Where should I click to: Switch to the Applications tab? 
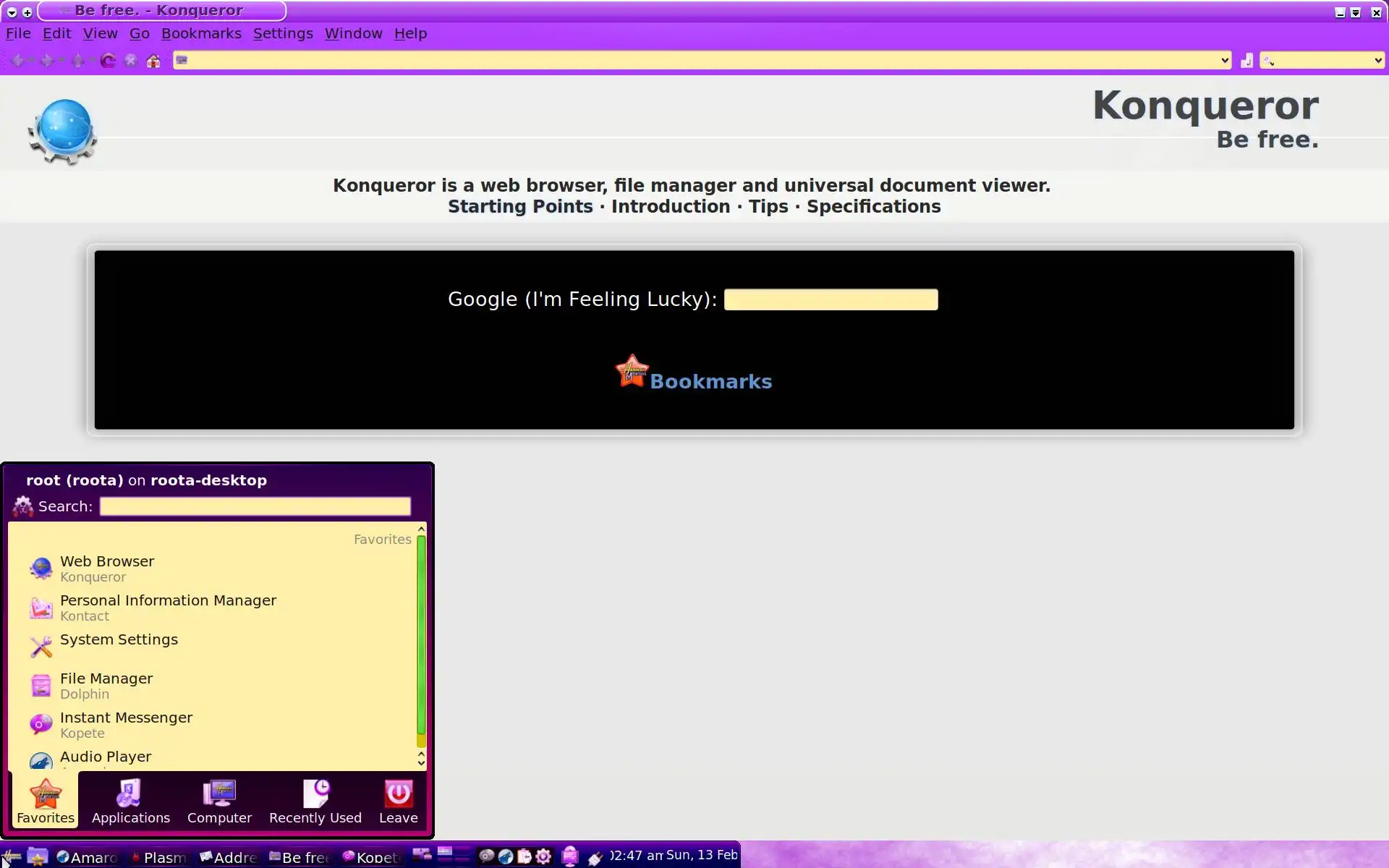pyautogui.click(x=130, y=801)
